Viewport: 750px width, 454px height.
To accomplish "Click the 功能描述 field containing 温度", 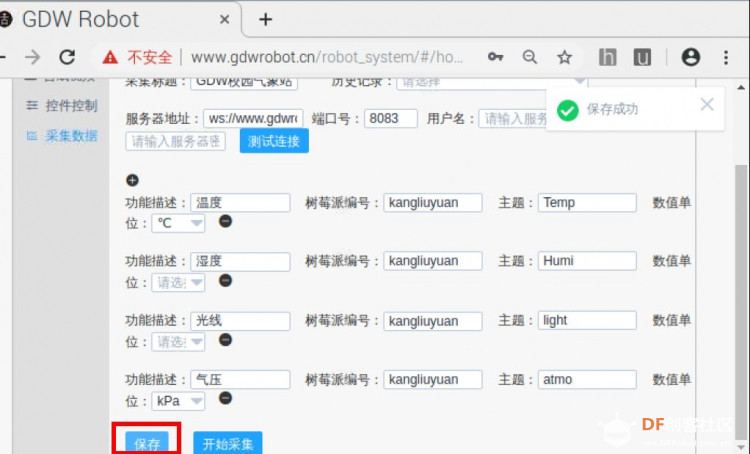I will click(x=240, y=203).
